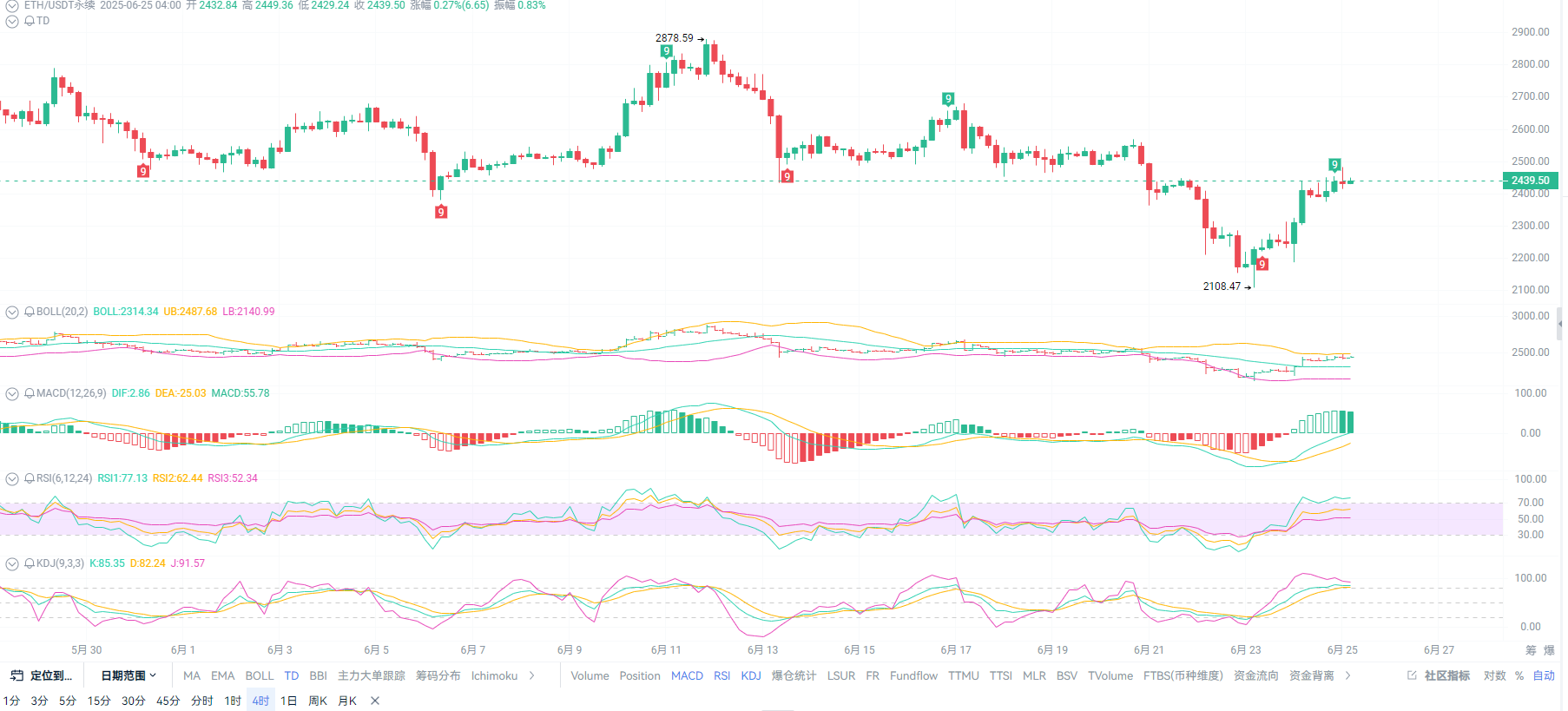Close the timeframe bar with X
Viewport: 1568px width, 711px height.
375,701
